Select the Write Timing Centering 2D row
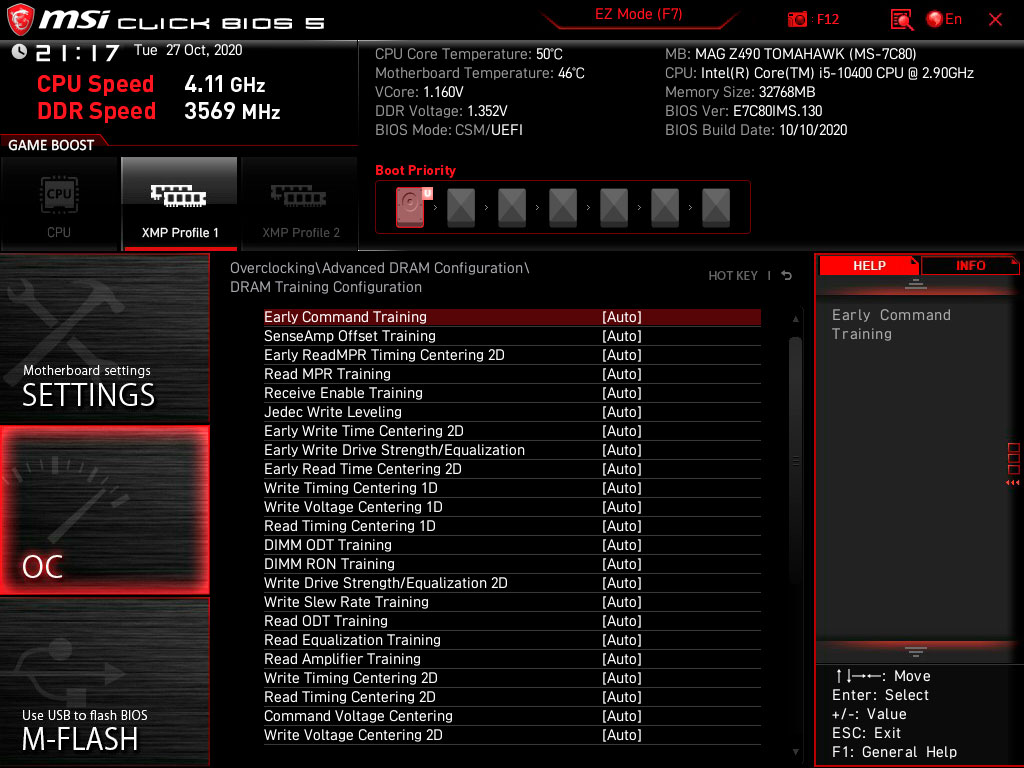This screenshot has height=768, width=1024. coord(512,677)
